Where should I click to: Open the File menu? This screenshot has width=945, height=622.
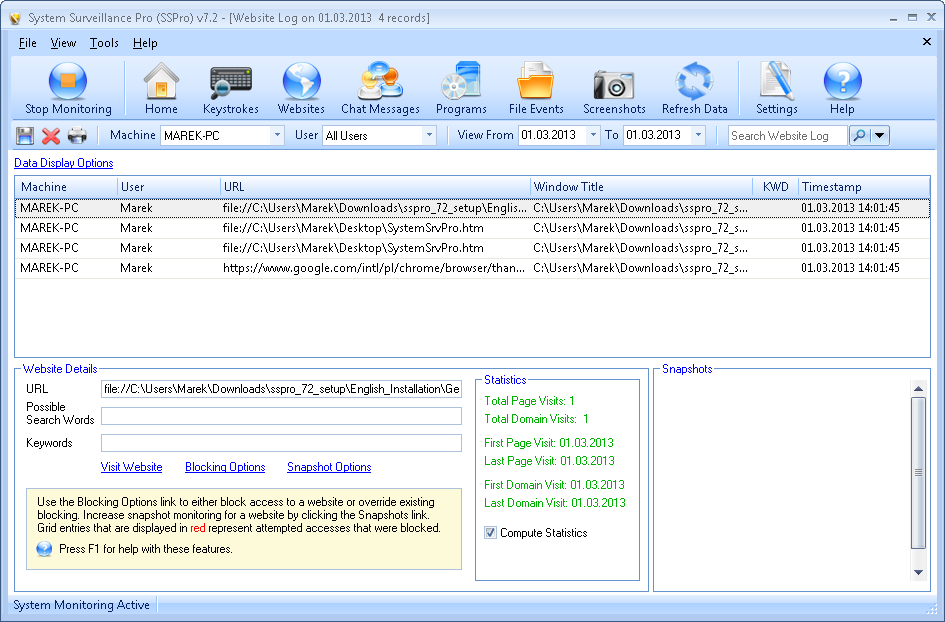point(28,43)
